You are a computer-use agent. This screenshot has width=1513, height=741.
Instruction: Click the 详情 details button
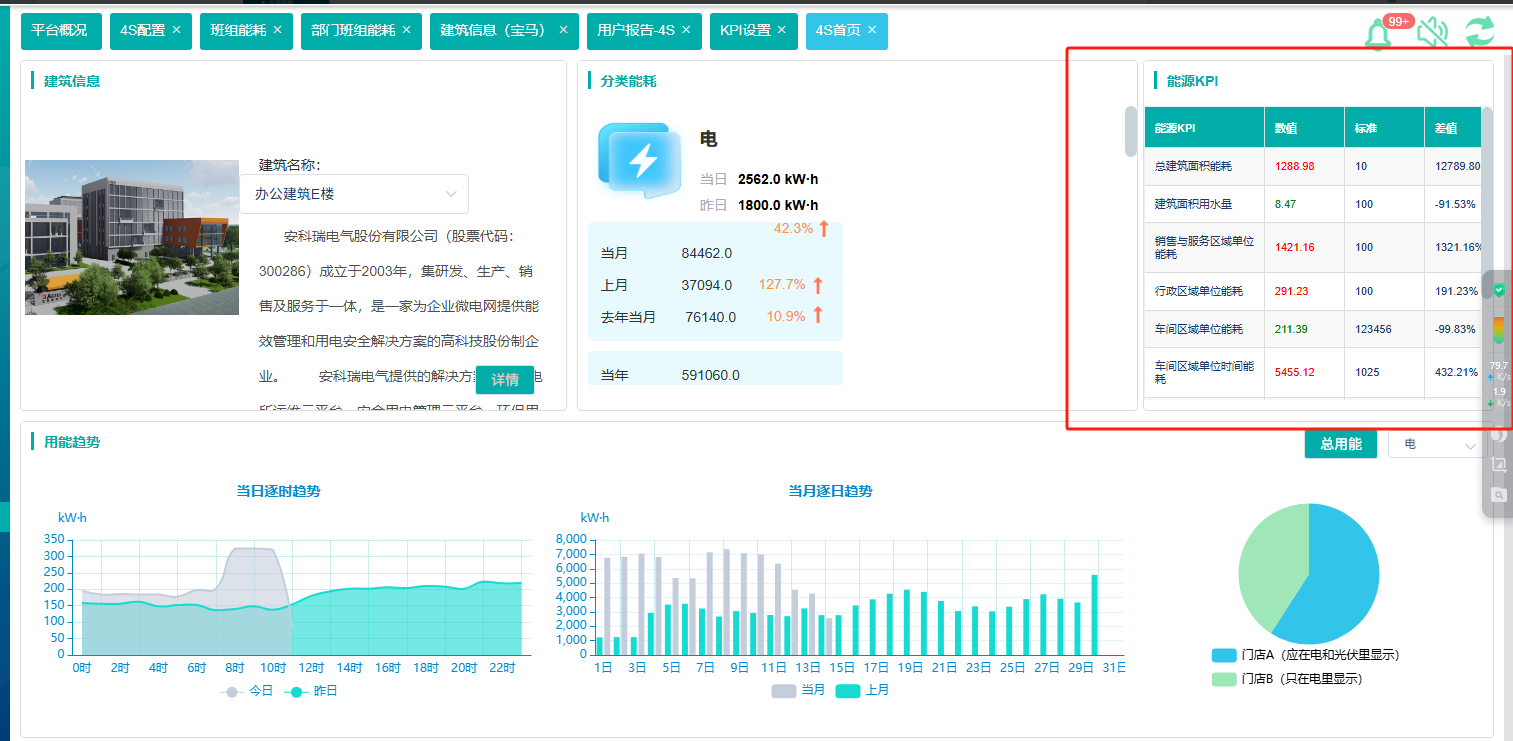(505, 380)
